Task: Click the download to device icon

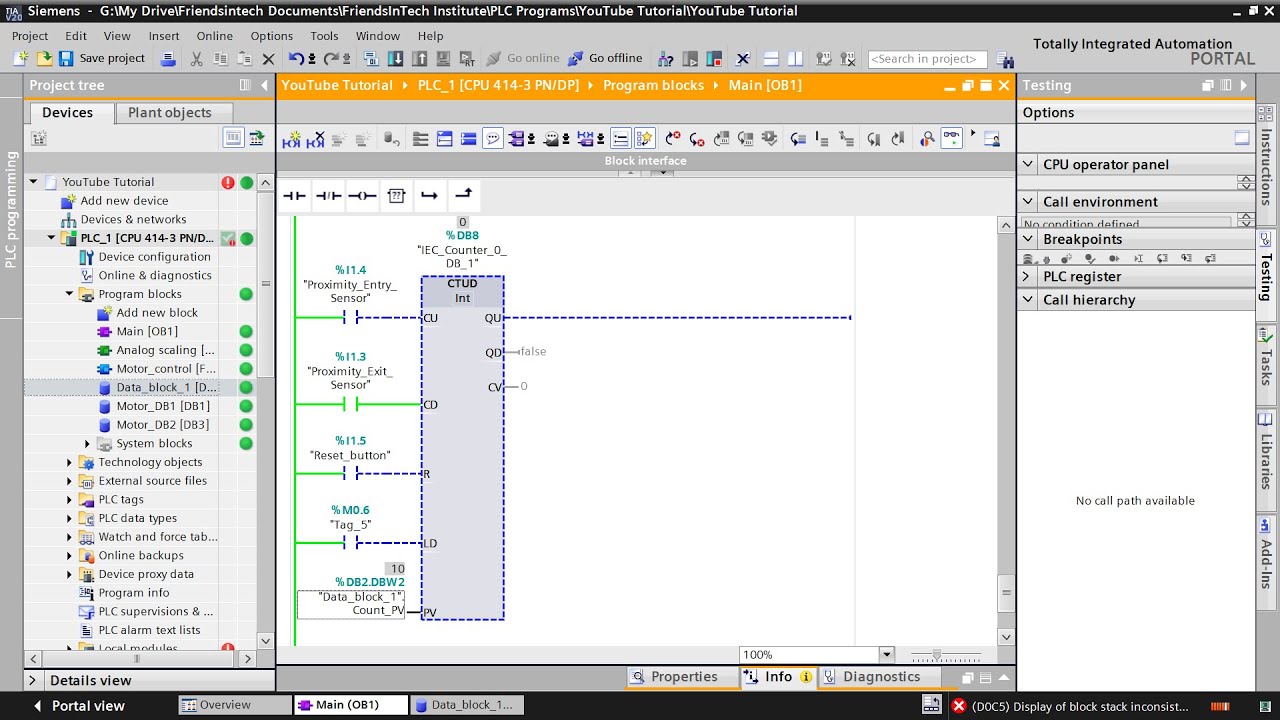Action: coord(395,59)
